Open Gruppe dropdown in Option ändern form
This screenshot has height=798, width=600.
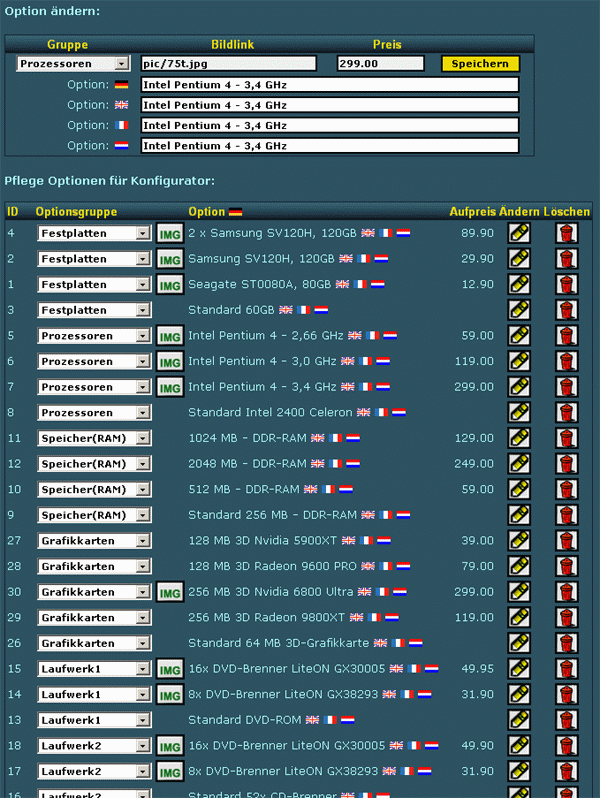pos(73,64)
